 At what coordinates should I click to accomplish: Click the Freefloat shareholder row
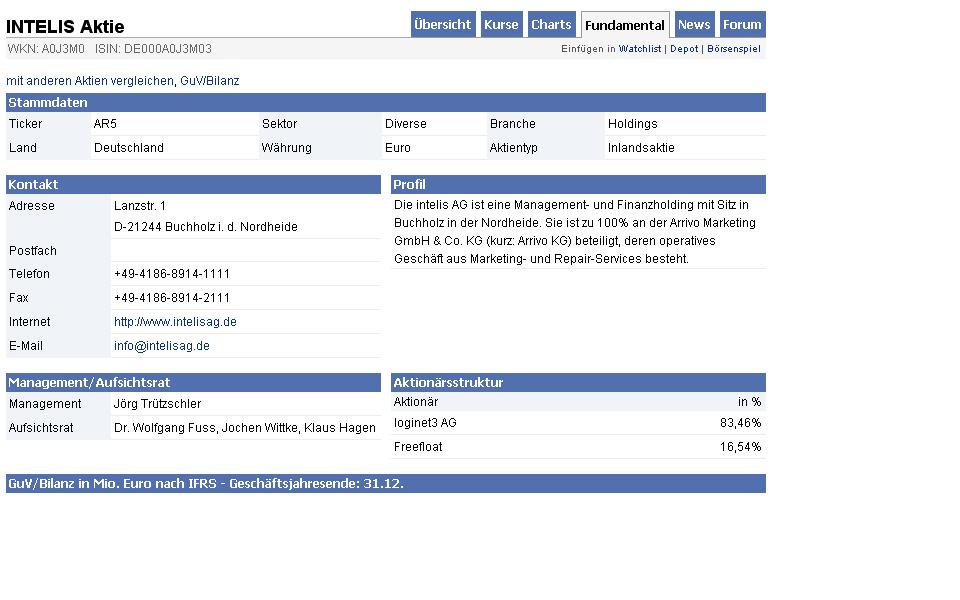point(578,447)
